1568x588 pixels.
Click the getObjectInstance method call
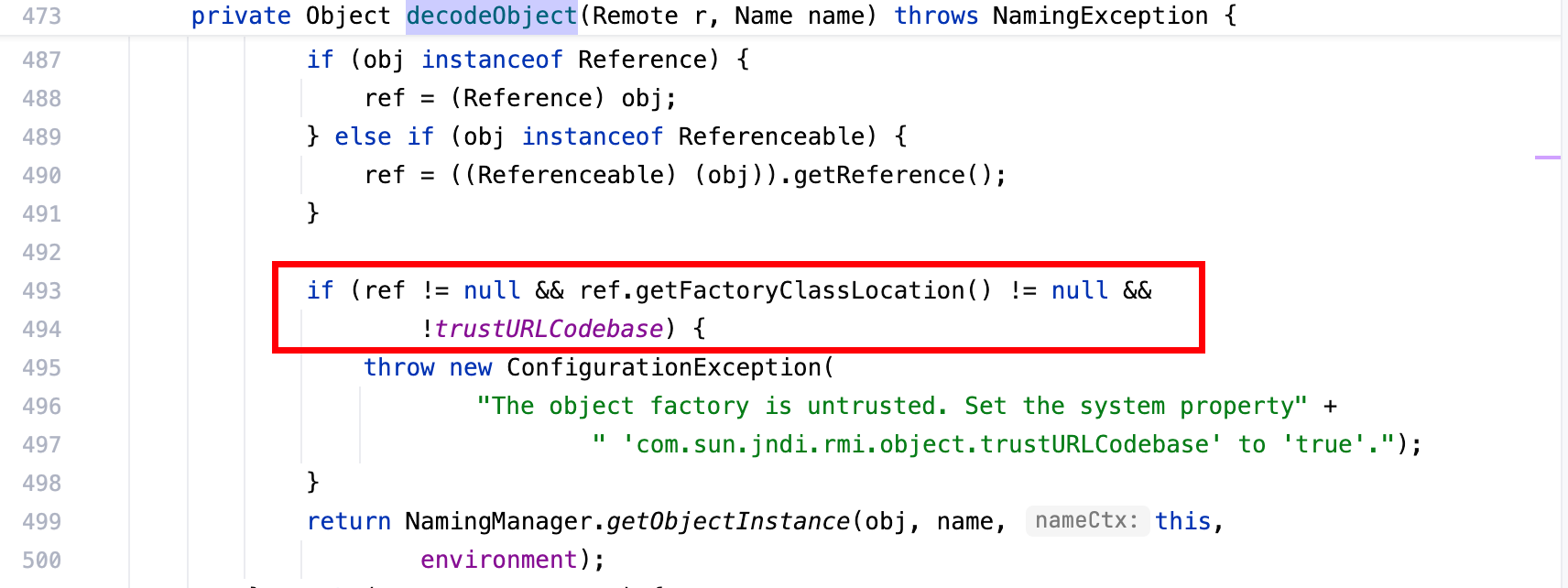(x=727, y=521)
